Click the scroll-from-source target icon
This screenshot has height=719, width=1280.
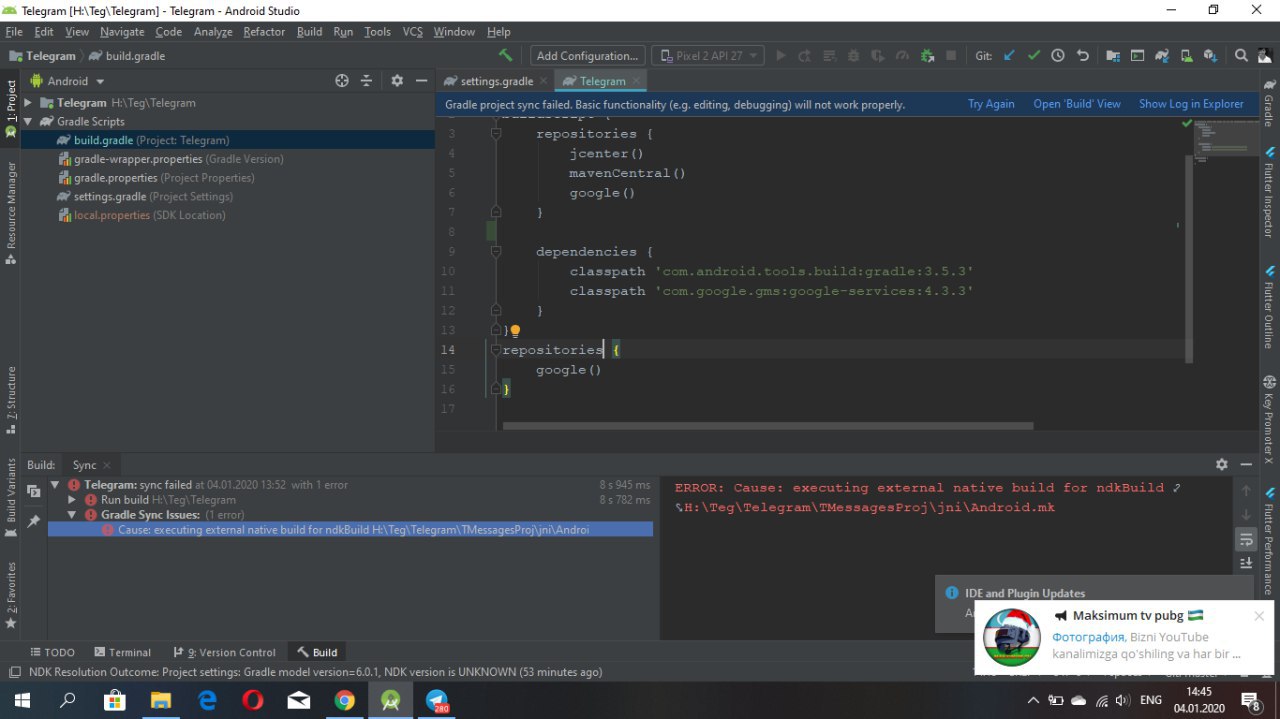(x=342, y=81)
